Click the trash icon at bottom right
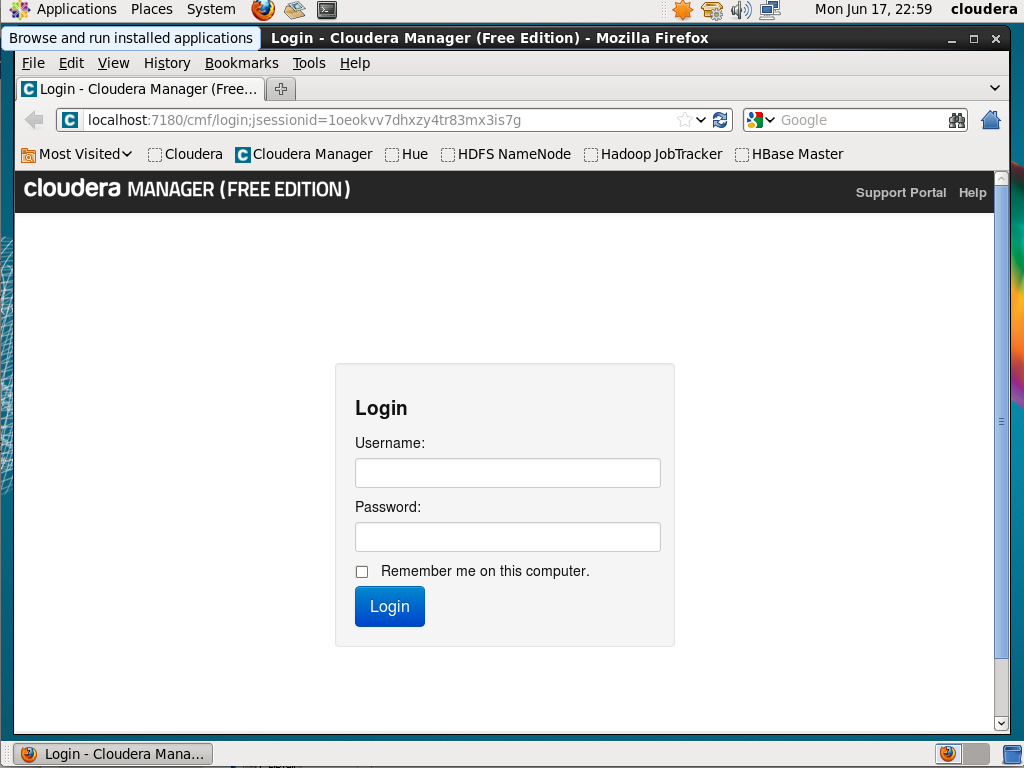 point(1012,754)
